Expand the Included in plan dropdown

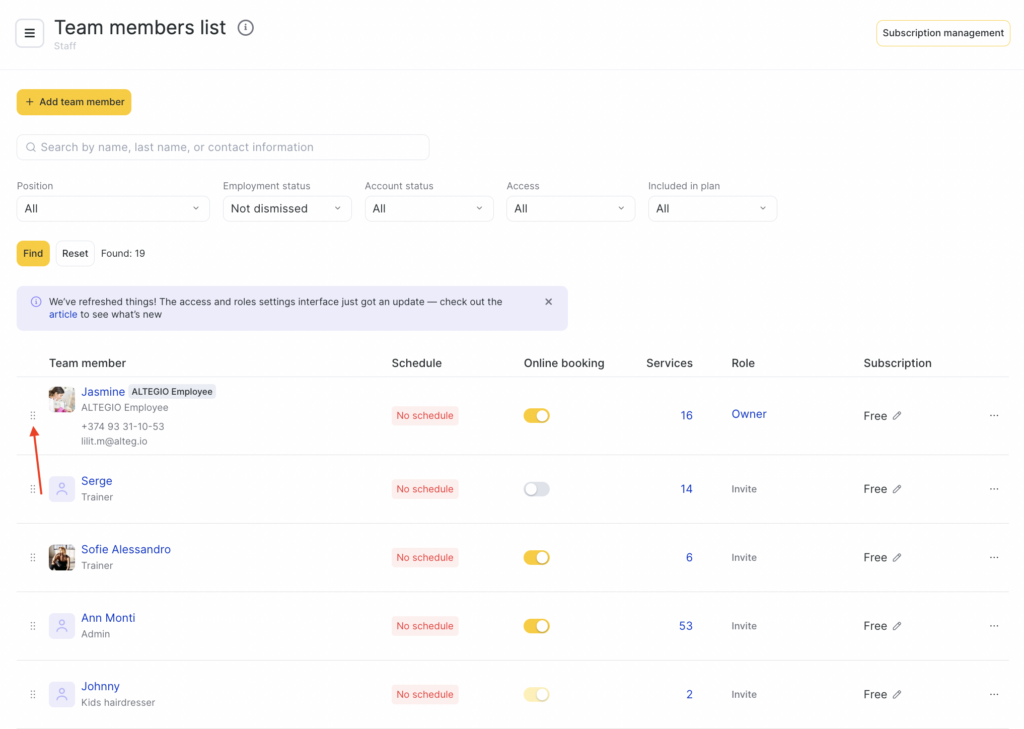[712, 208]
